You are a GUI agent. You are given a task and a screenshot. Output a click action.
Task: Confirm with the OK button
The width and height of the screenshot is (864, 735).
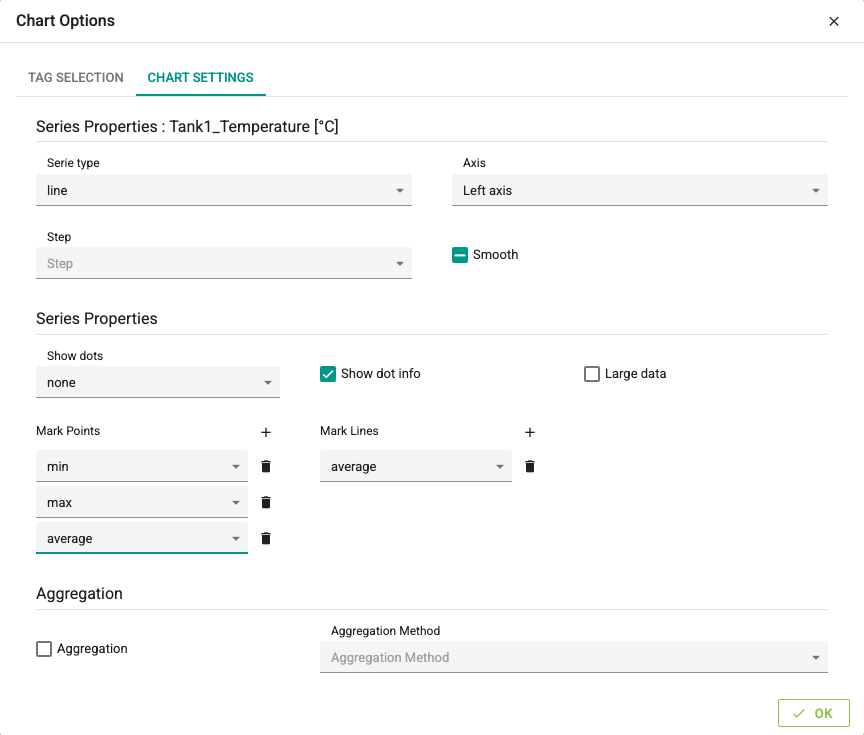pos(813,713)
